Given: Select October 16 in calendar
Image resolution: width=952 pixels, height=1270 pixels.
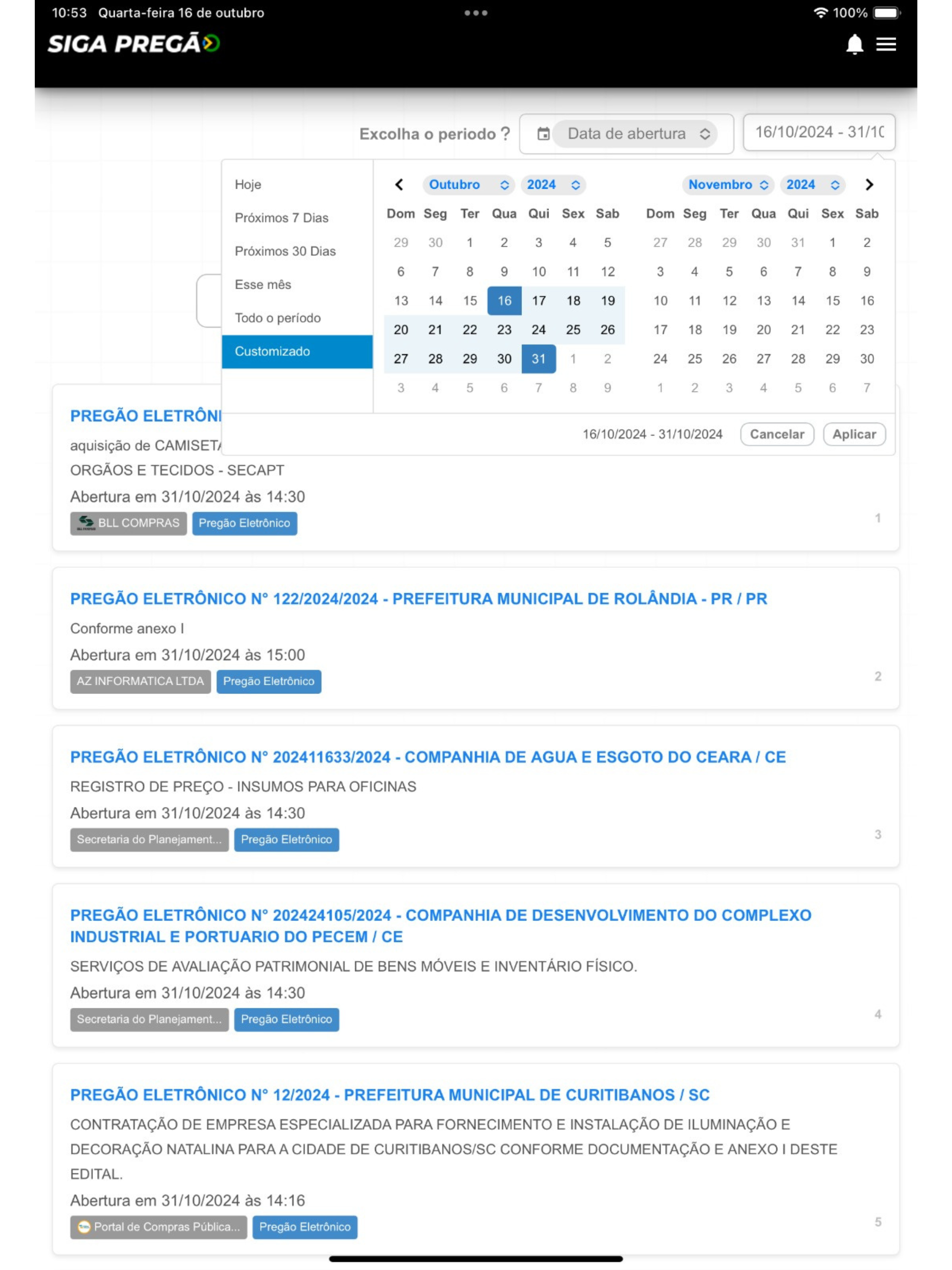Looking at the screenshot, I should tap(504, 301).
